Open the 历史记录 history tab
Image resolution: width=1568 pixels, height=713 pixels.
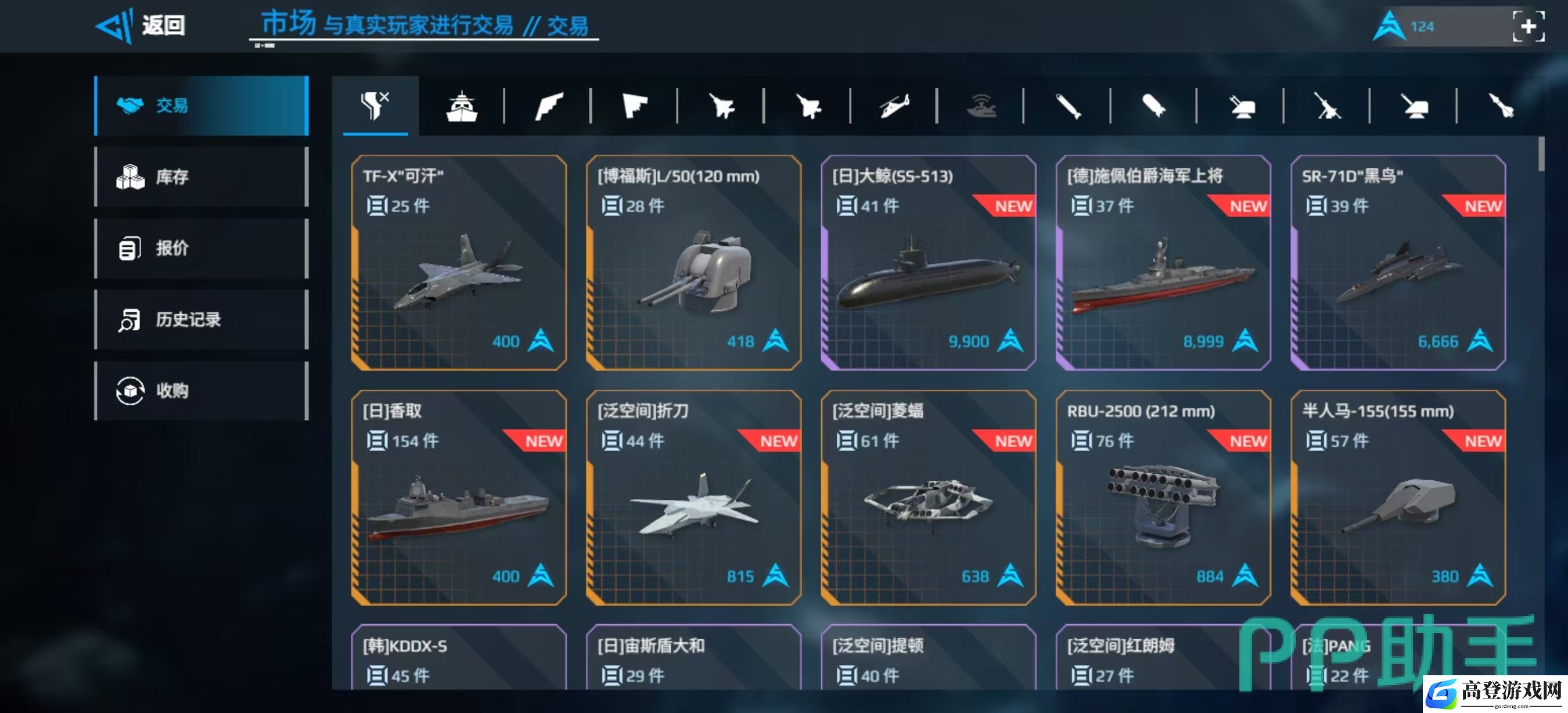202,319
